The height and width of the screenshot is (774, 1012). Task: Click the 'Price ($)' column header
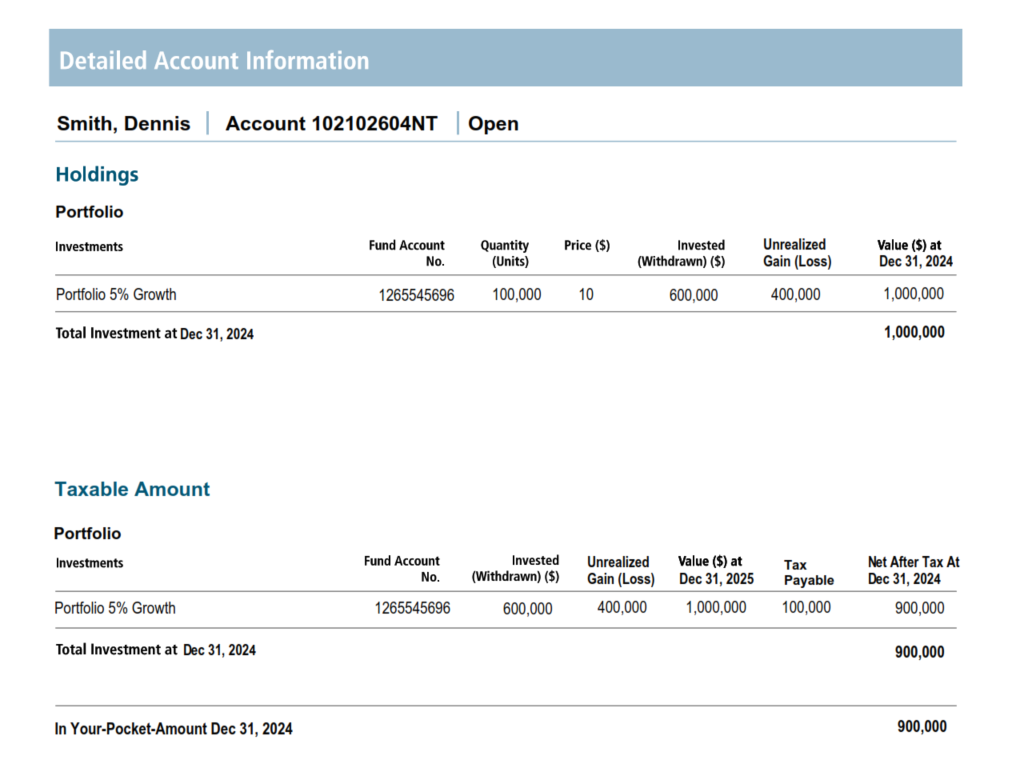point(587,245)
